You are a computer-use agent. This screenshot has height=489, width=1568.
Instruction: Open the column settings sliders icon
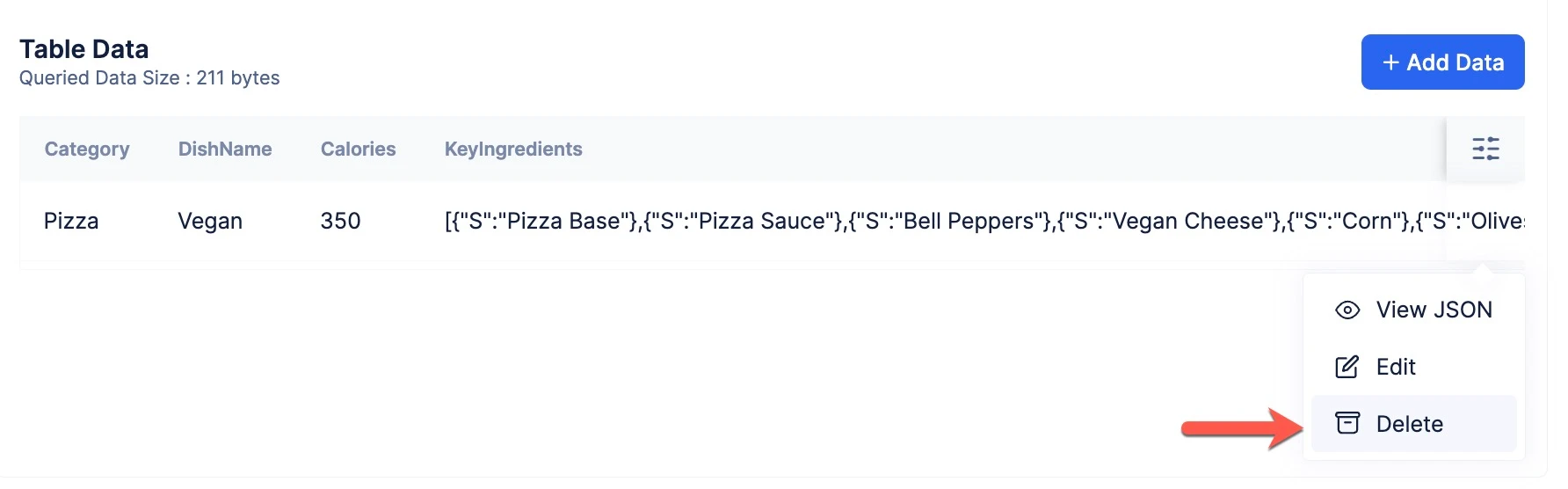[1485, 149]
